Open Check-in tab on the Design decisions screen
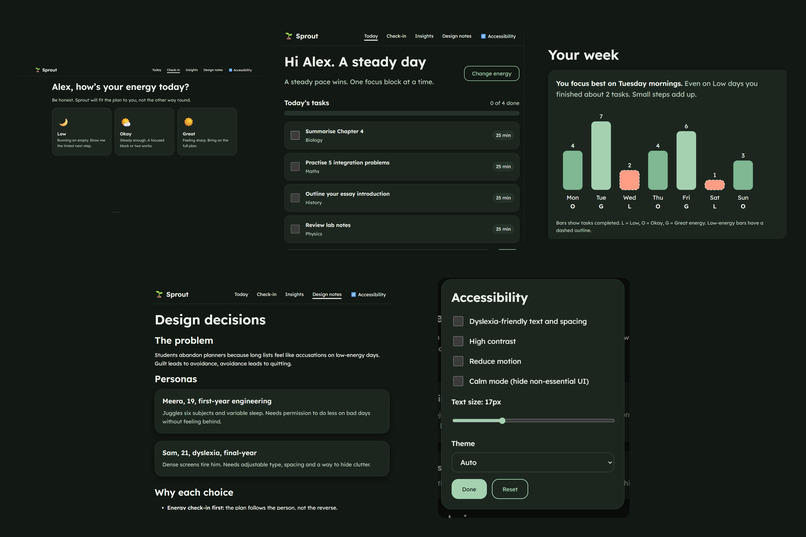This screenshot has height=537, width=806. tap(267, 294)
